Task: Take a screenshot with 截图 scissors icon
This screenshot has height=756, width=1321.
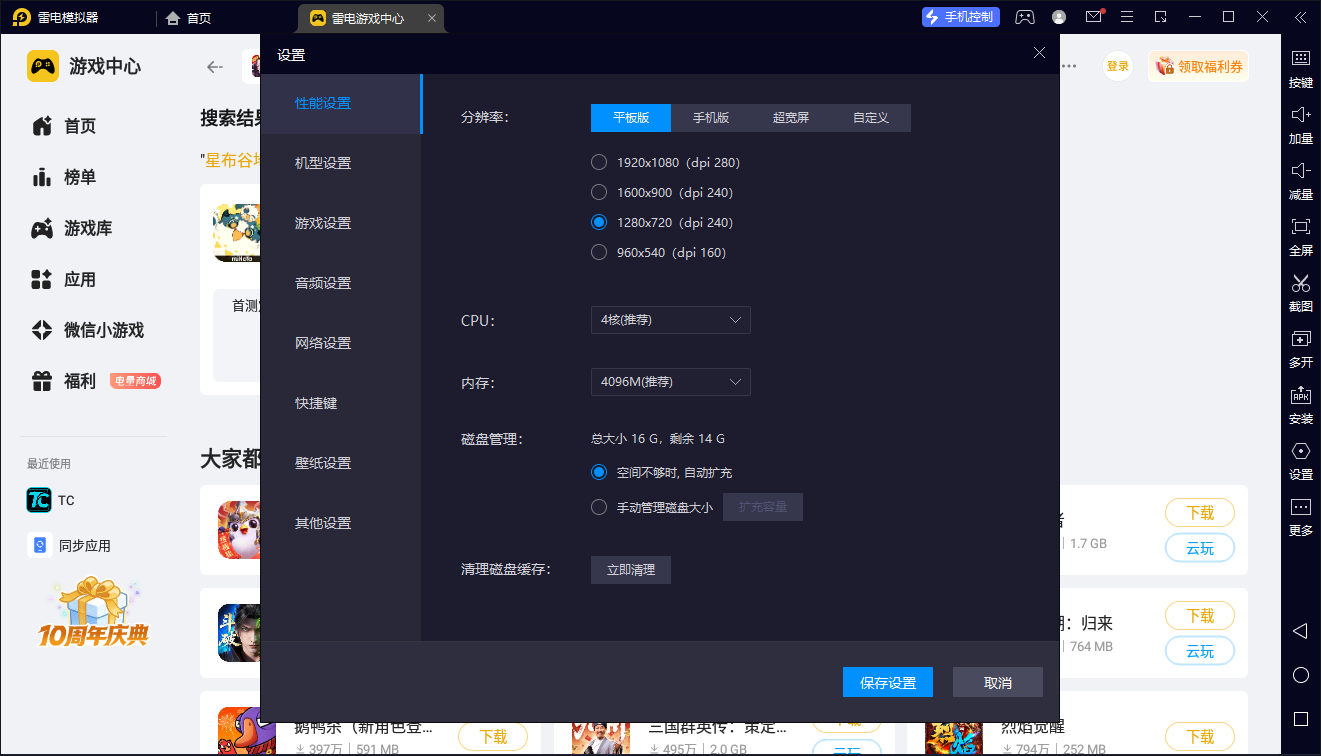Action: (x=1300, y=284)
